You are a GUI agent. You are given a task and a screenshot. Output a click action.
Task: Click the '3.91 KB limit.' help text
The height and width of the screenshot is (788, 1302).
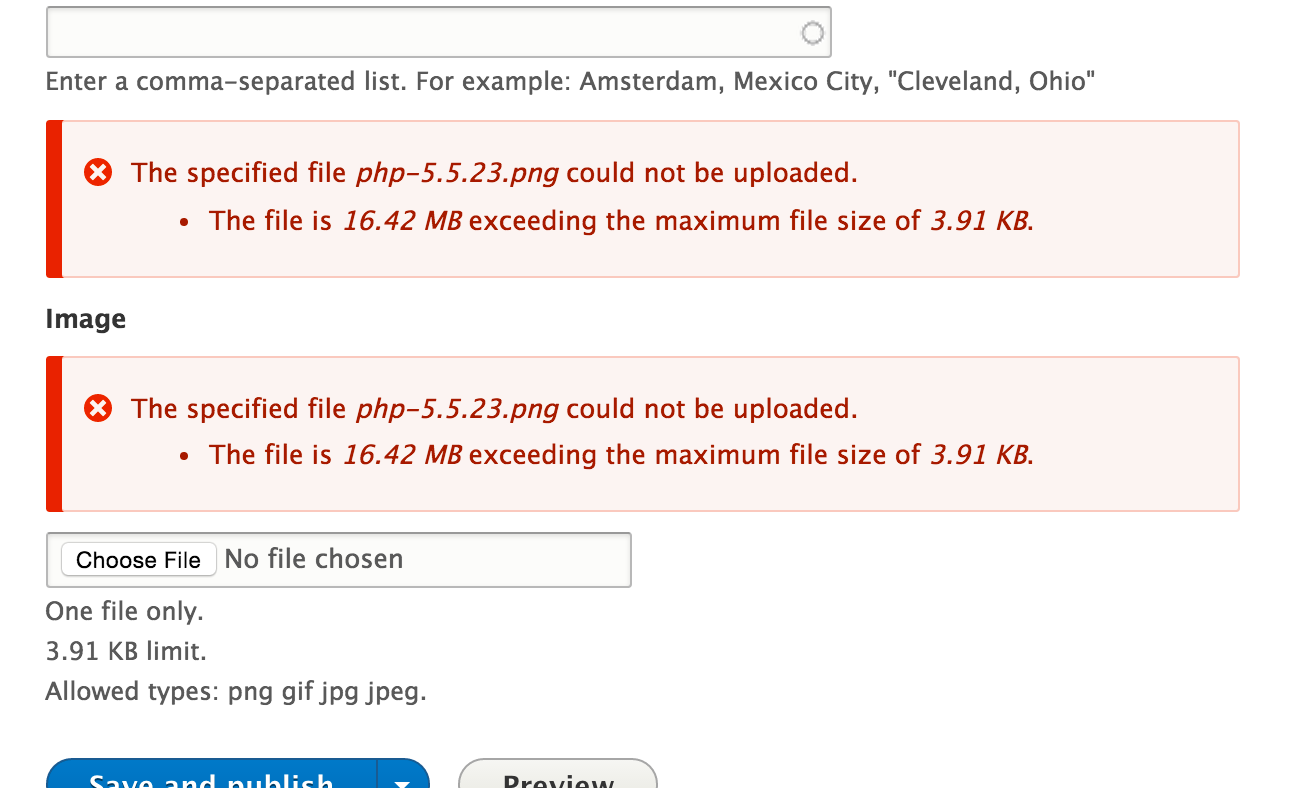126,652
